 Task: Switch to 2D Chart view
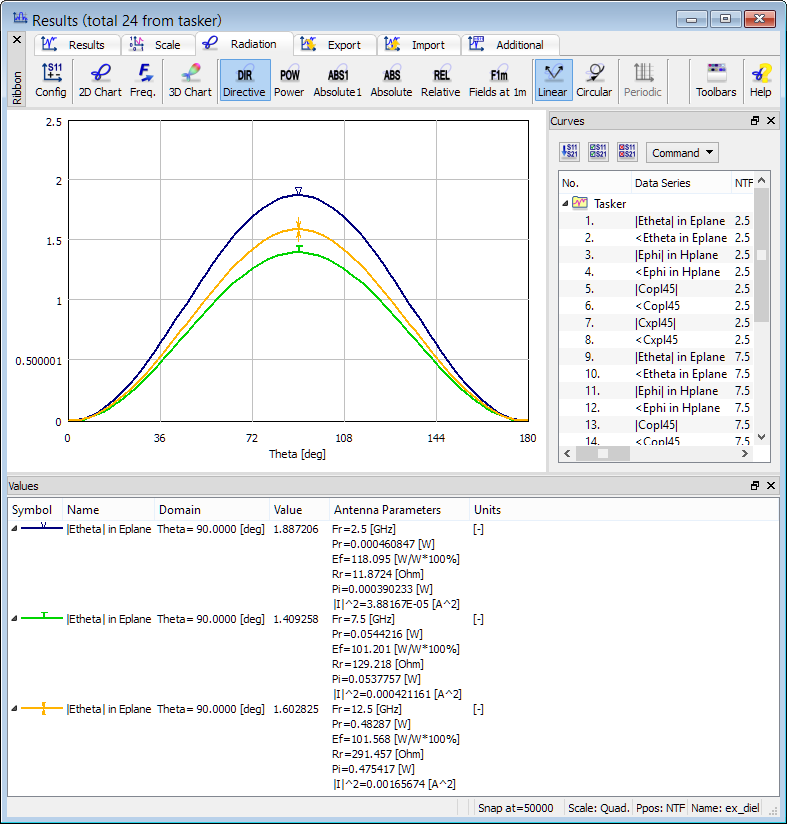click(x=100, y=80)
